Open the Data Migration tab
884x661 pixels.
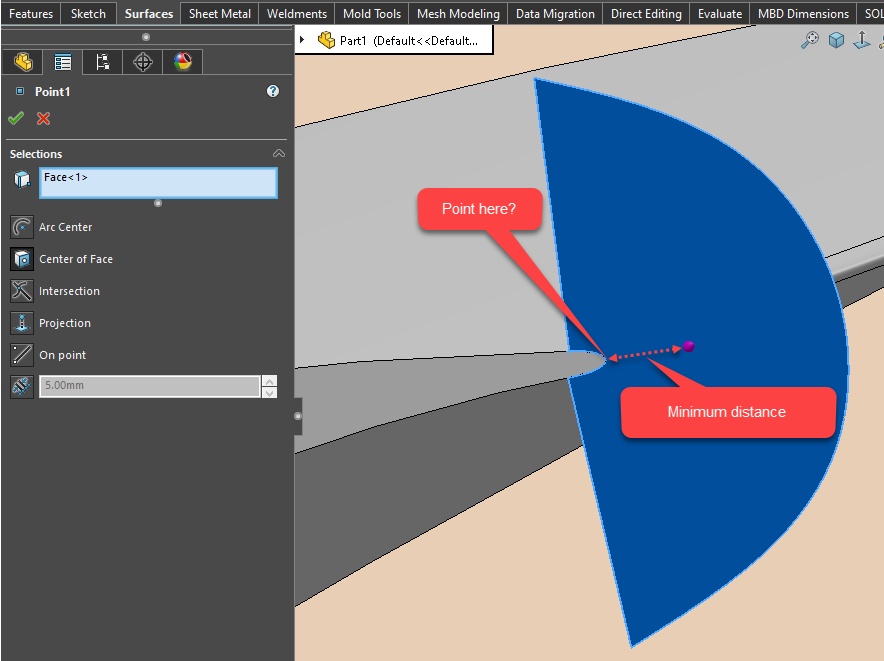pos(555,14)
